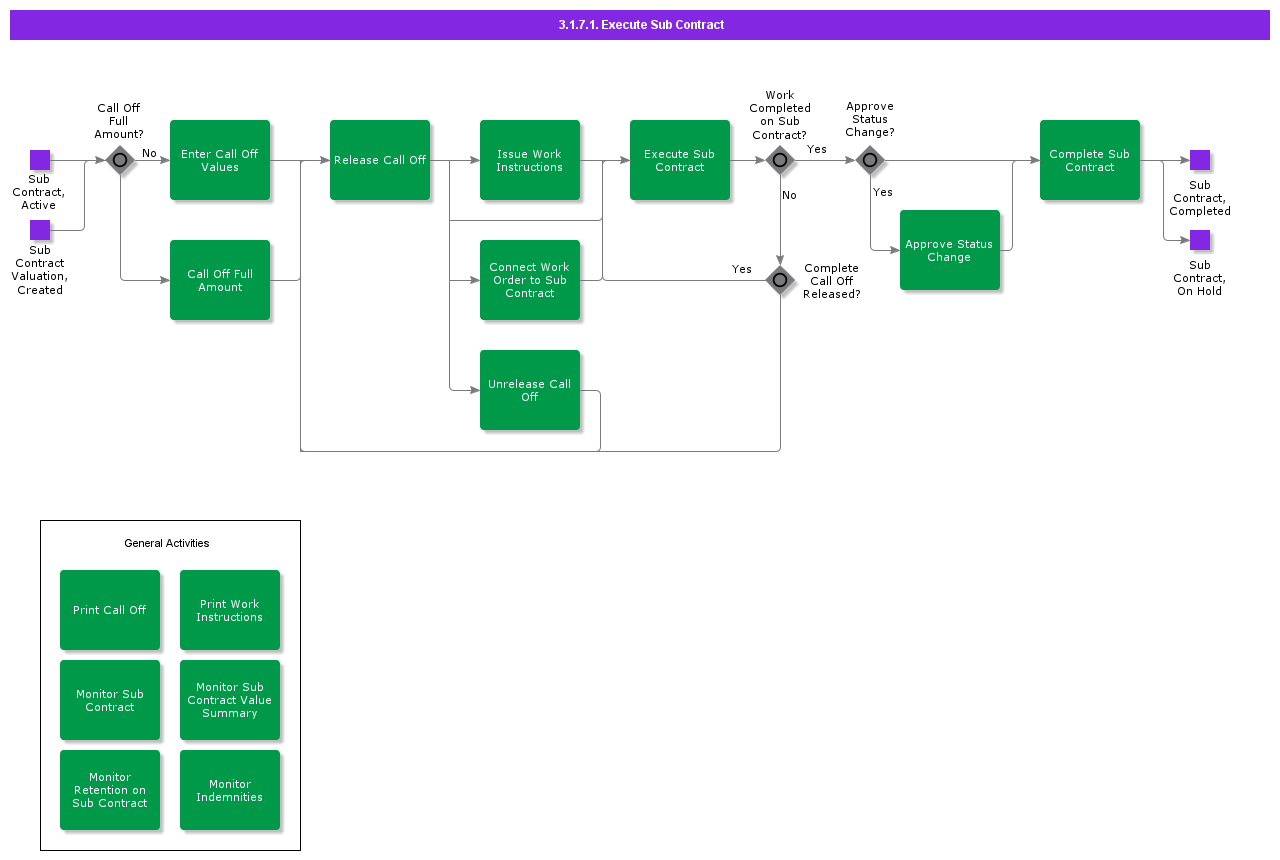The image size is (1280, 860).
Task: Select the General Activities panel header
Action: [168, 543]
